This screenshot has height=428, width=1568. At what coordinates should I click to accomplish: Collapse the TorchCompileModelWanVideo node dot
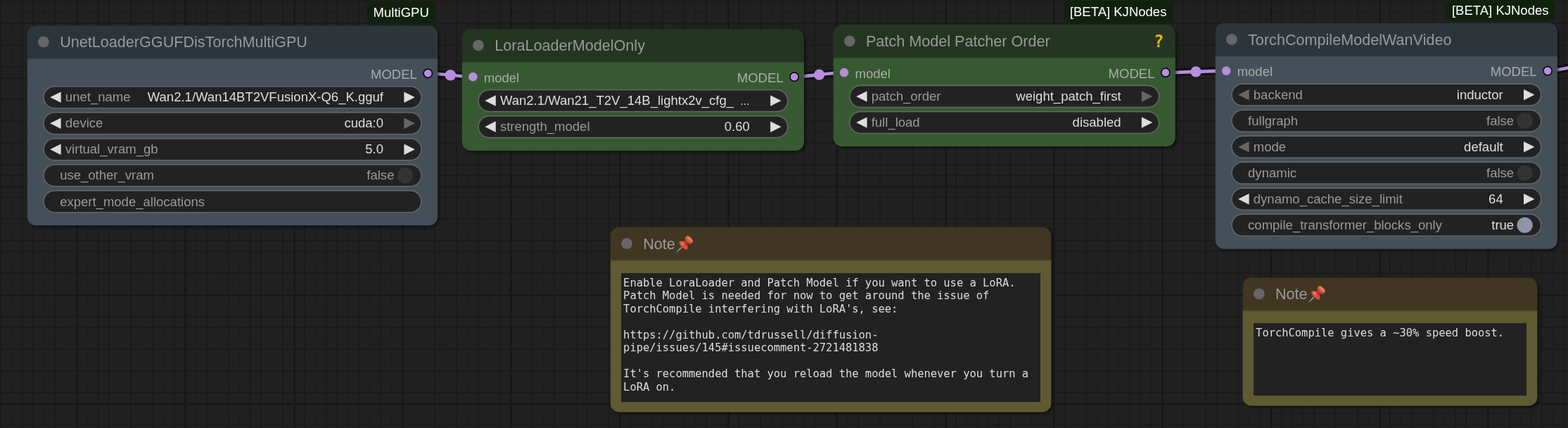click(1232, 40)
